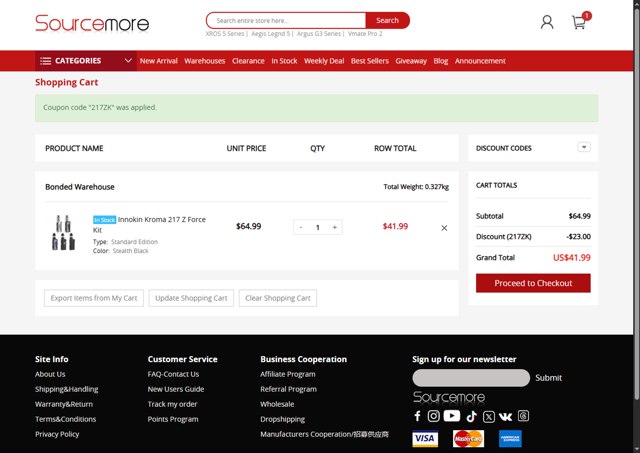This screenshot has height=453, width=640.
Task: Open Giveaway menu item
Action: point(411,61)
